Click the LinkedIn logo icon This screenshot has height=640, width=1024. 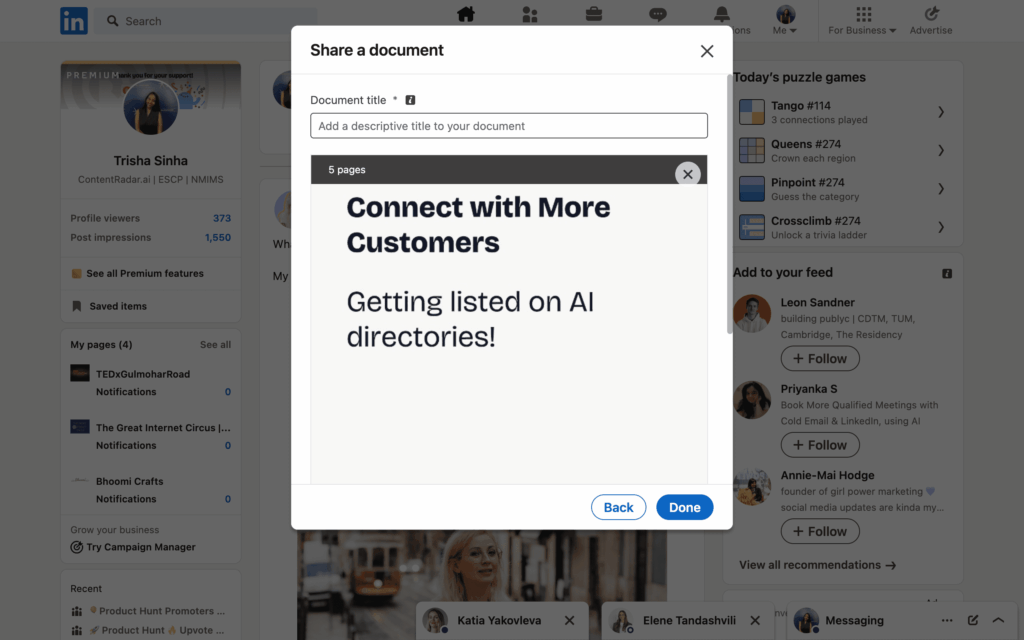(74, 21)
